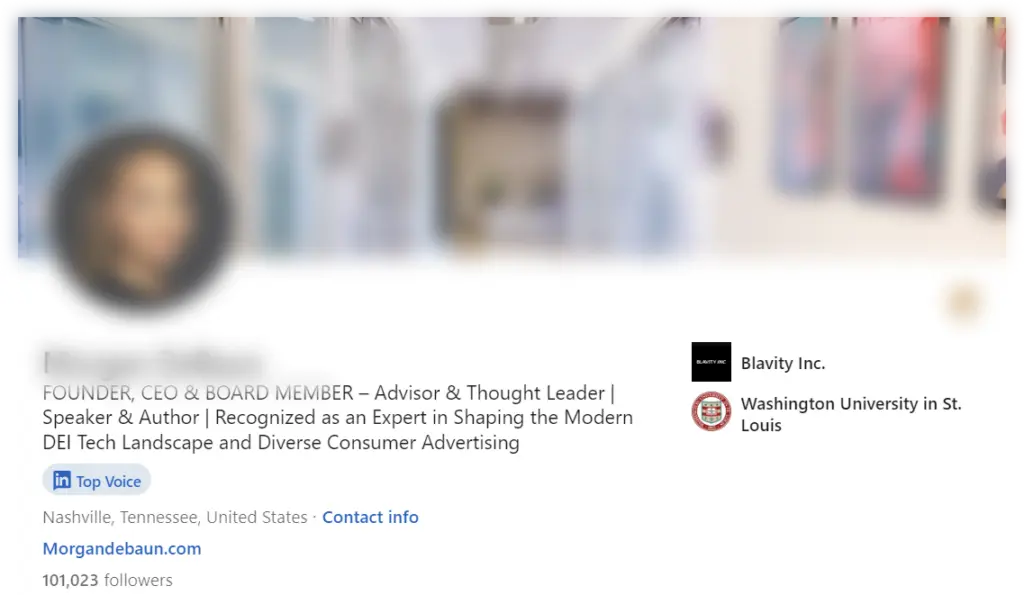Click the DEI Tech Landscape headline line

point(281,443)
